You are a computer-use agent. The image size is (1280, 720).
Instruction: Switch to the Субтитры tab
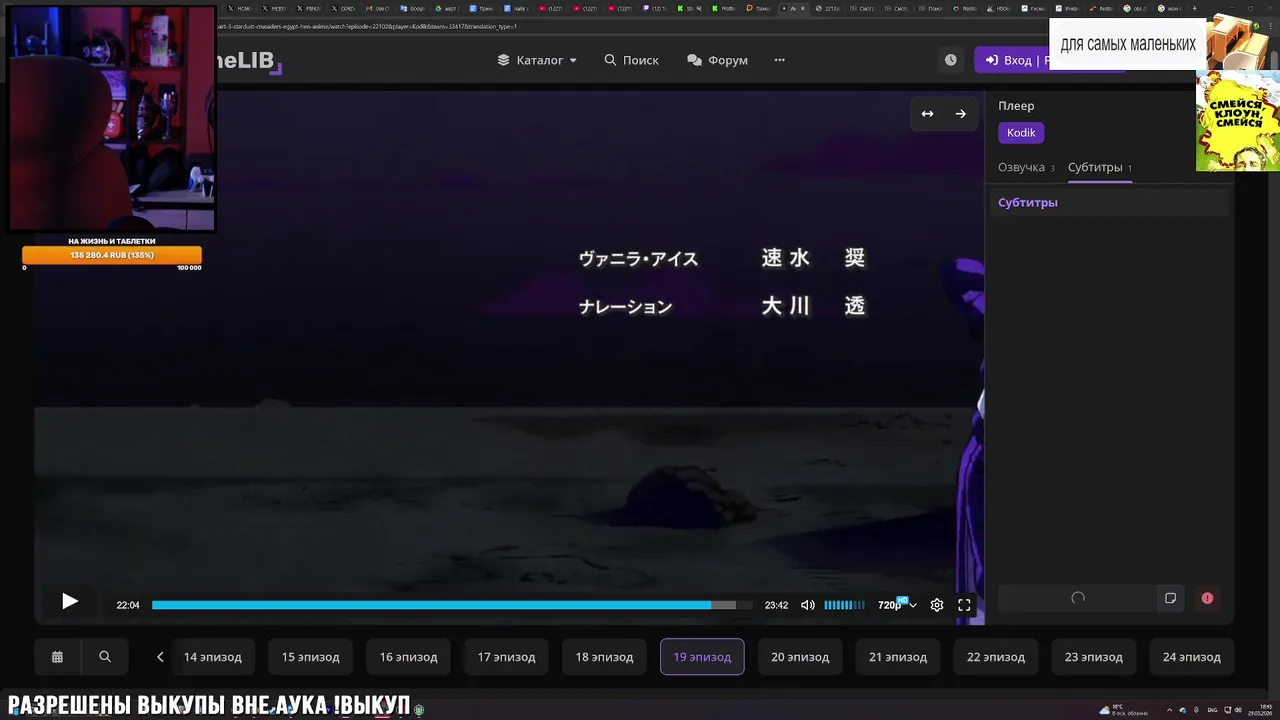(x=1100, y=167)
